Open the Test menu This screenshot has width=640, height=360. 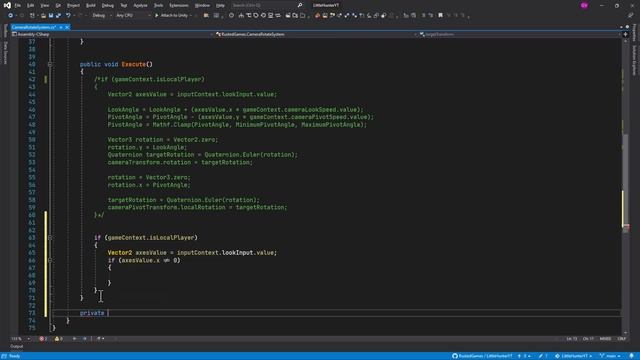(x=124, y=5)
